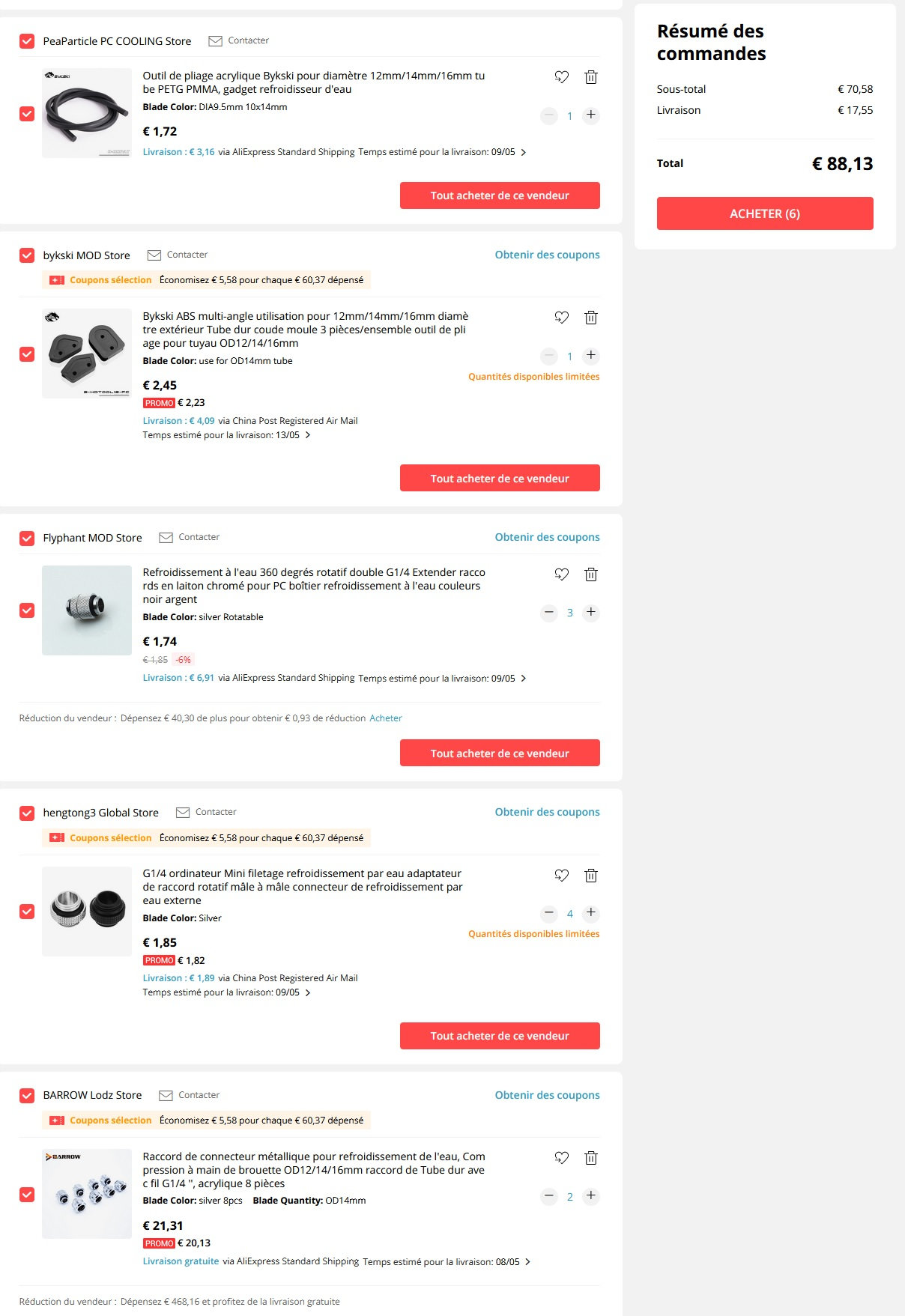905x1316 pixels.
Task: Uncheck BARROW Lodz Store seller checkbox
Action: click(x=27, y=1096)
